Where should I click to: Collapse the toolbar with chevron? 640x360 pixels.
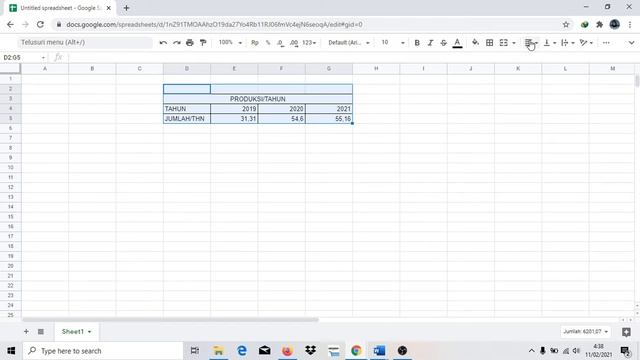(631, 42)
